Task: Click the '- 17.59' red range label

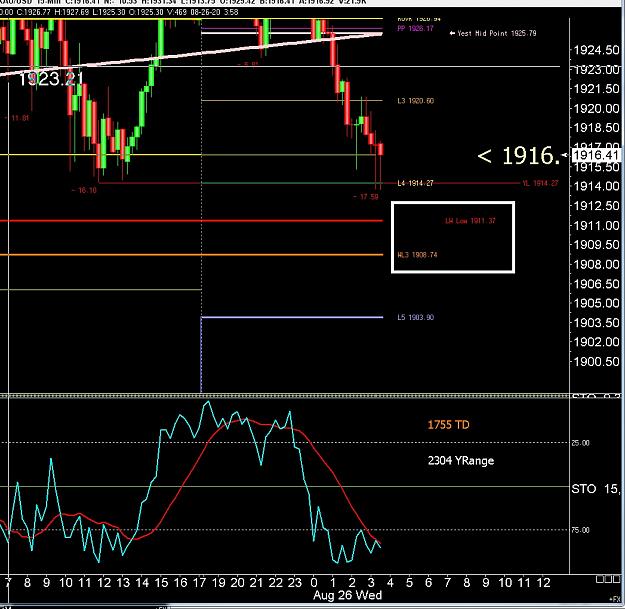Action: point(366,196)
